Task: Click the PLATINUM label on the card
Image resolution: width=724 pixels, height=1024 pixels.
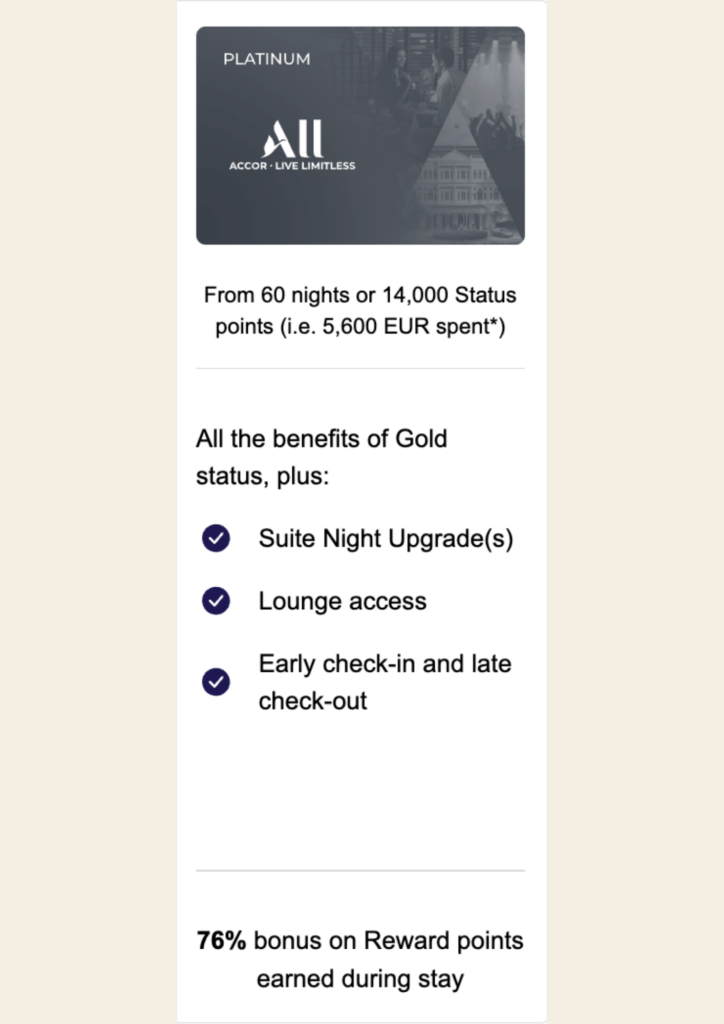Action: tap(266, 59)
